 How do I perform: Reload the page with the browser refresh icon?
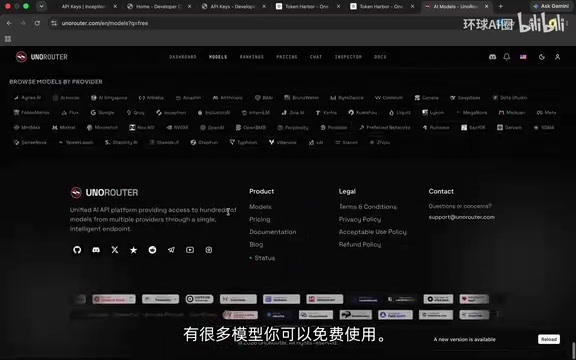point(37,23)
